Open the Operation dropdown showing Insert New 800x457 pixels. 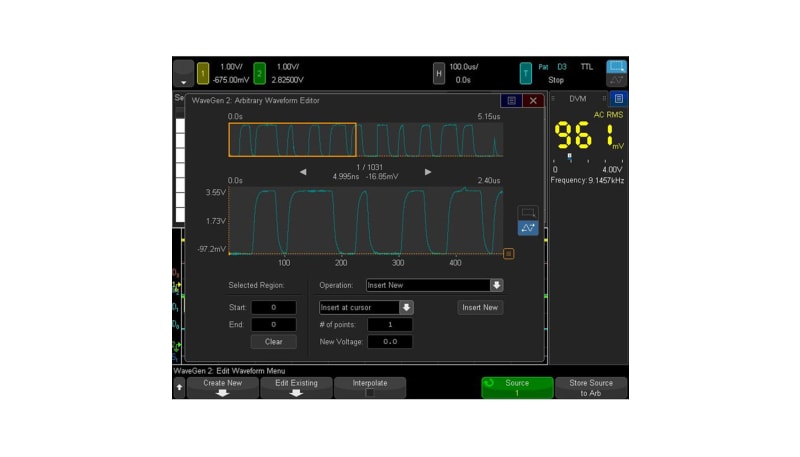(434, 285)
